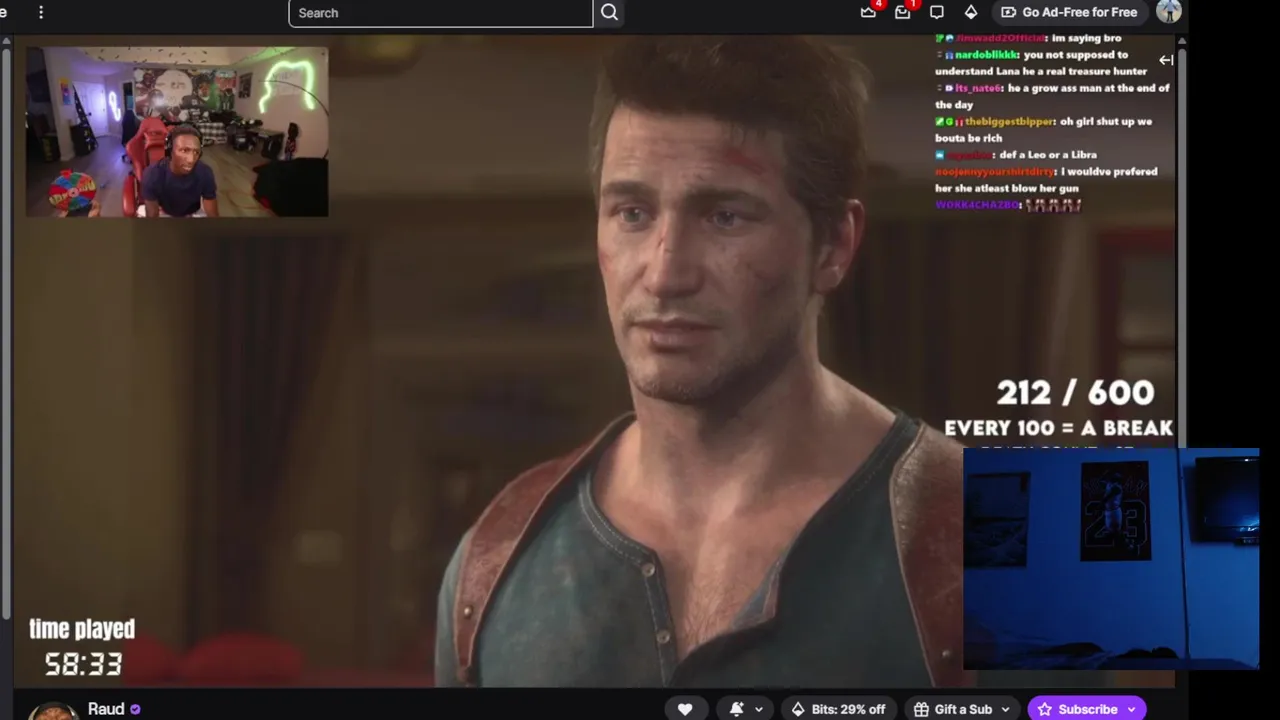Viewport: 1280px width, 720px height.
Task: Click the magnifier search button
Action: coord(610,13)
